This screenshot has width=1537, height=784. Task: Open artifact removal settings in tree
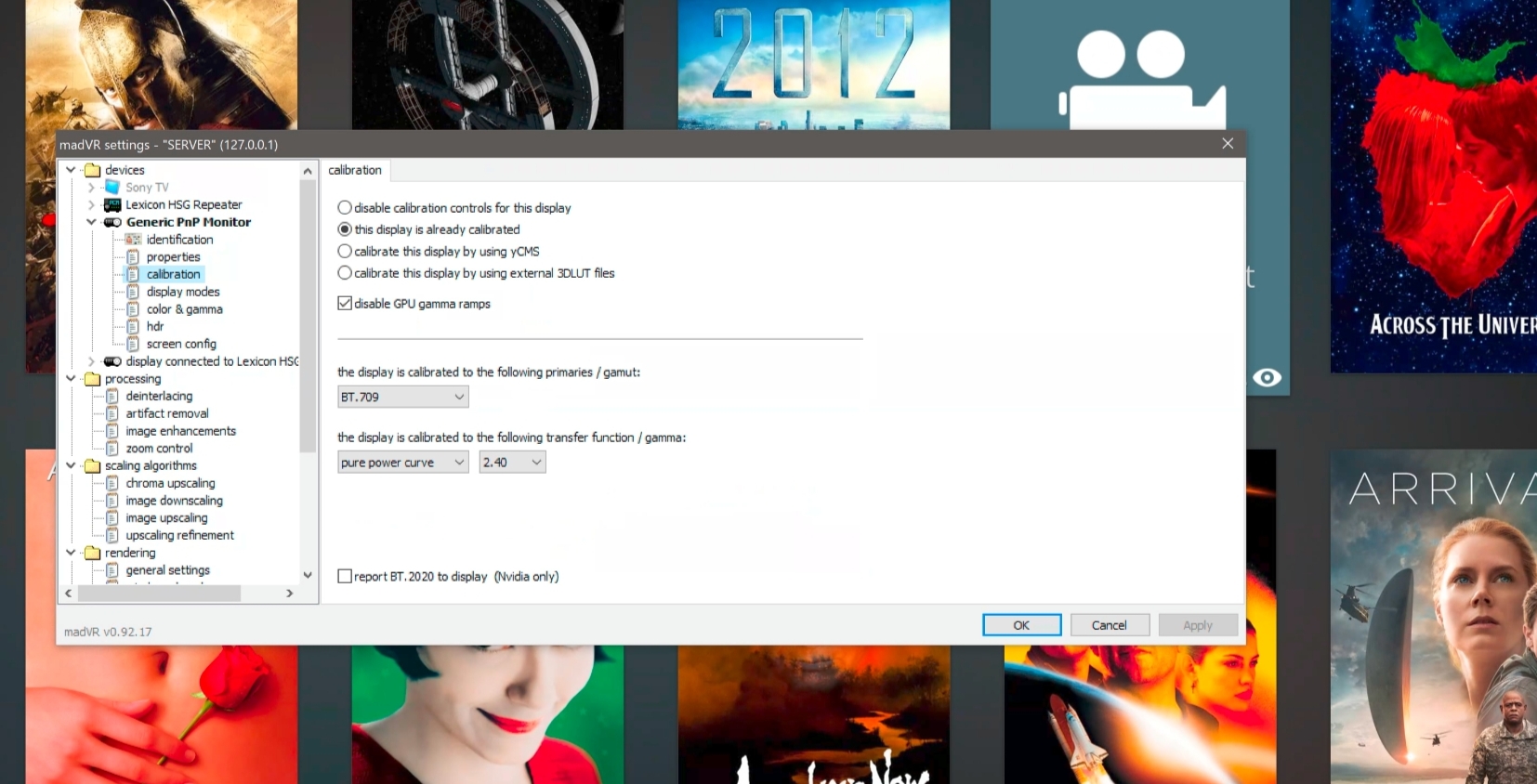[x=167, y=413]
